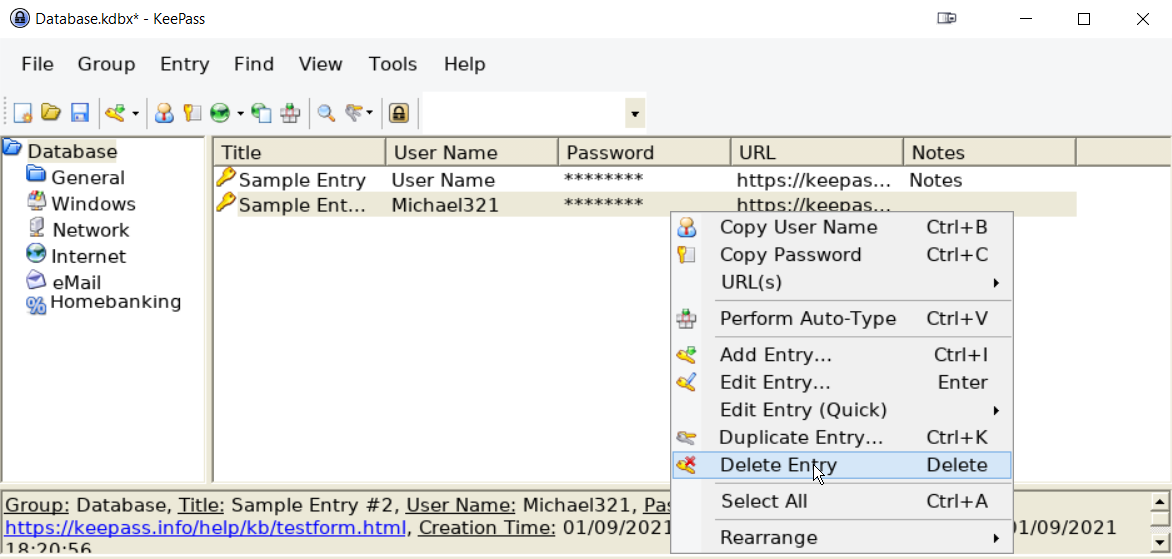The image size is (1172, 559).
Task: Click the Michael321 user name cell
Action: 445,205
